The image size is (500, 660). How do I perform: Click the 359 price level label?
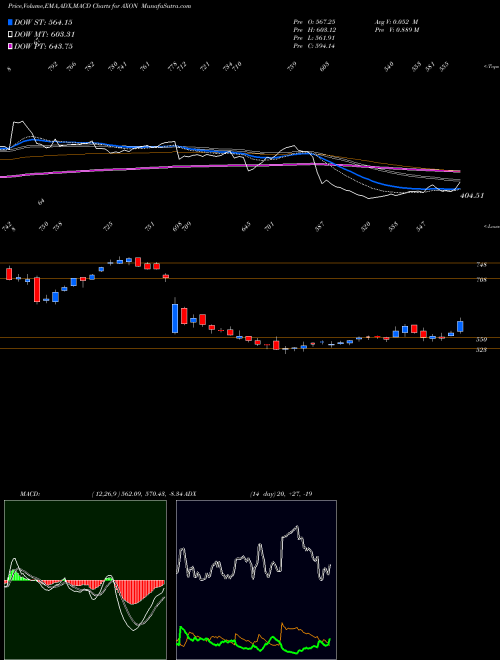[x=482, y=340]
